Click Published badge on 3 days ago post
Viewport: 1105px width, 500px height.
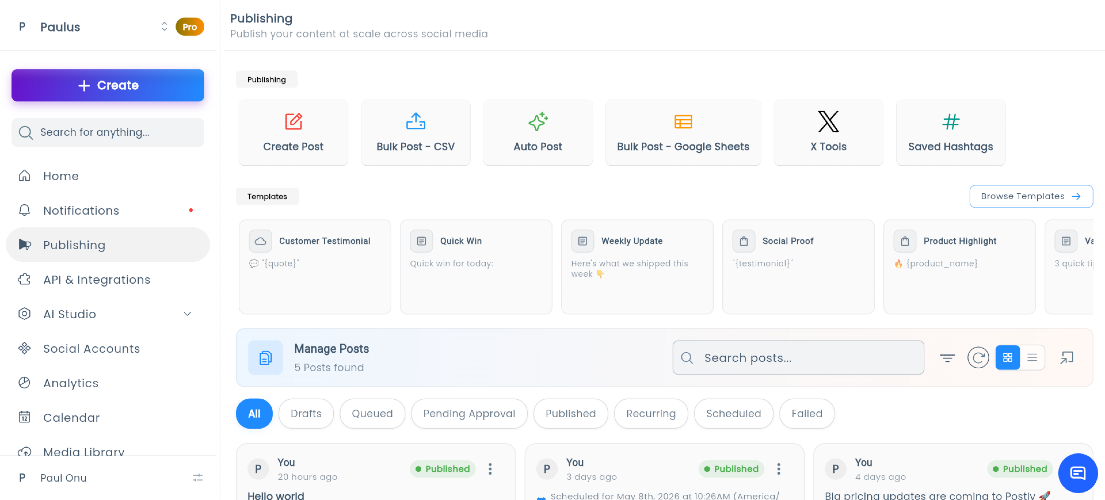click(x=731, y=469)
